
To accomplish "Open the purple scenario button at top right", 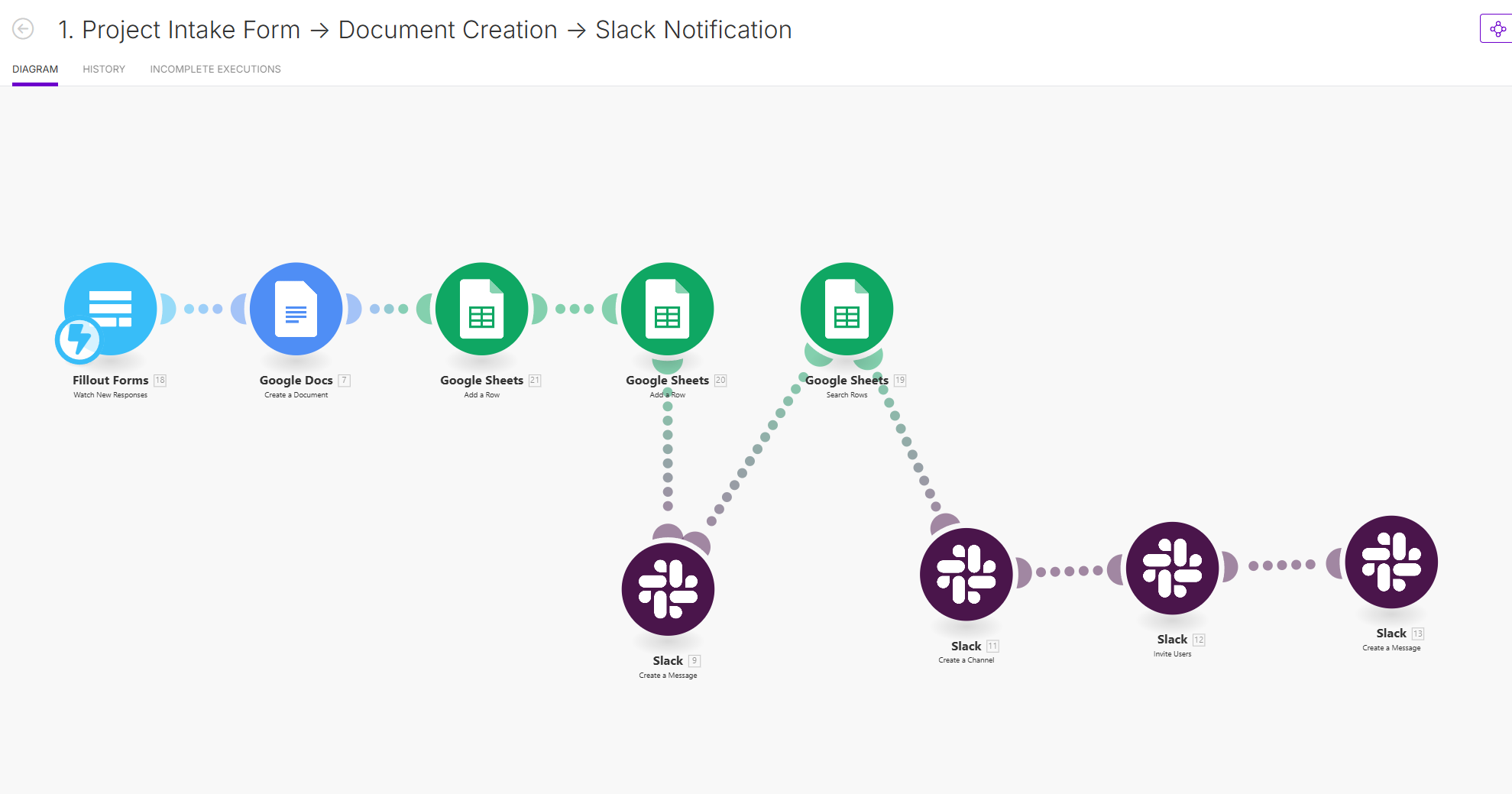I will (1497, 29).
